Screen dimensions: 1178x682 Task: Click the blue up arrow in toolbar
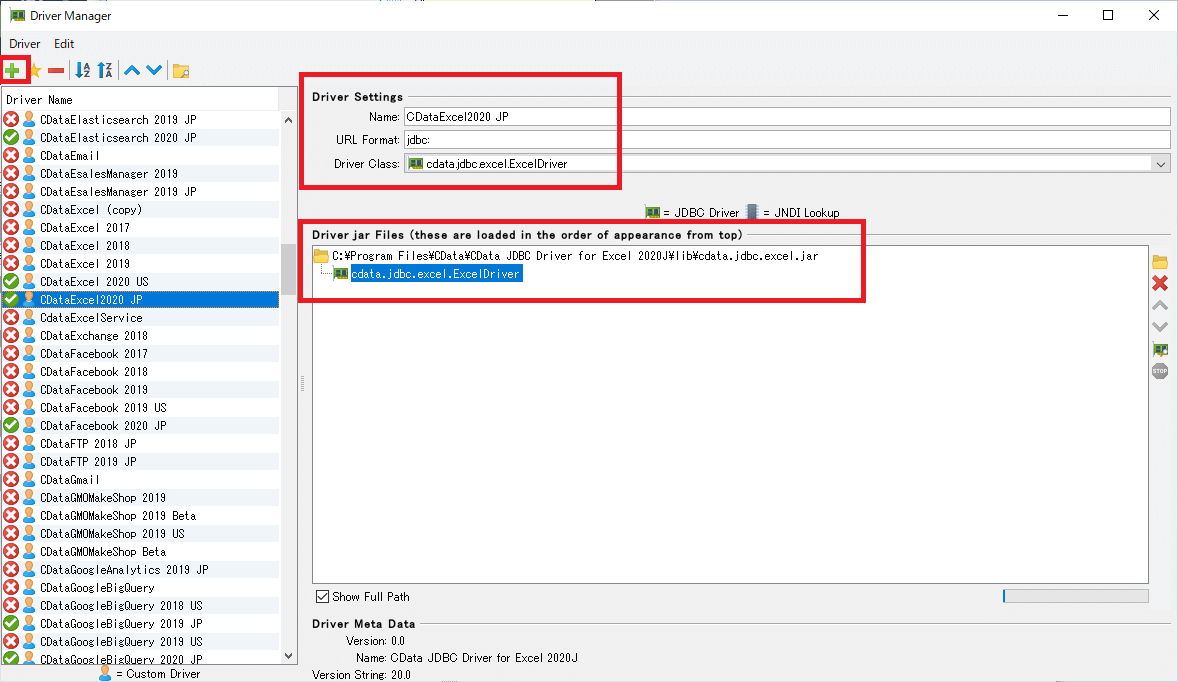(x=132, y=71)
